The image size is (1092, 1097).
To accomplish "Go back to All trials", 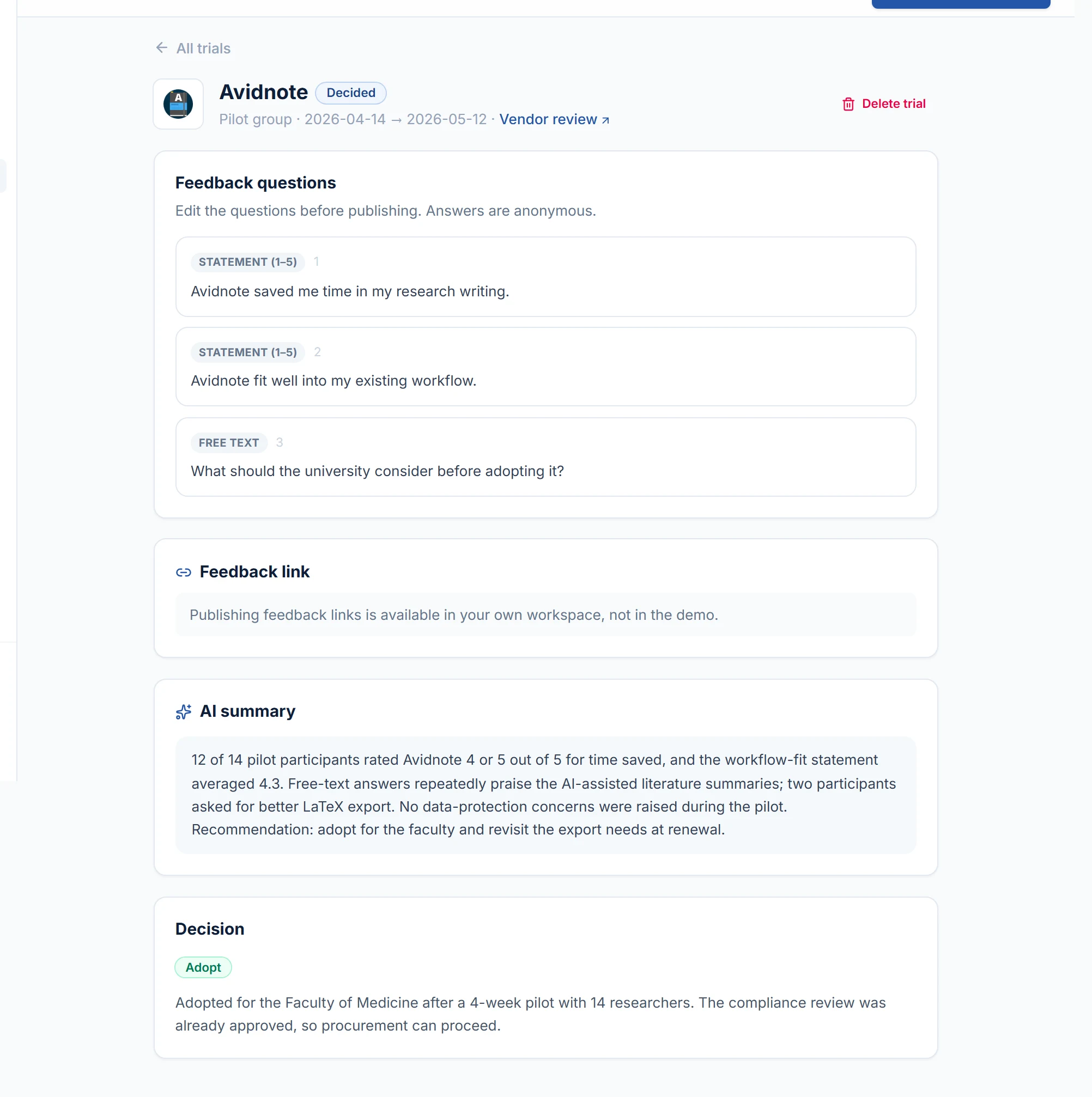I will tap(193, 48).
